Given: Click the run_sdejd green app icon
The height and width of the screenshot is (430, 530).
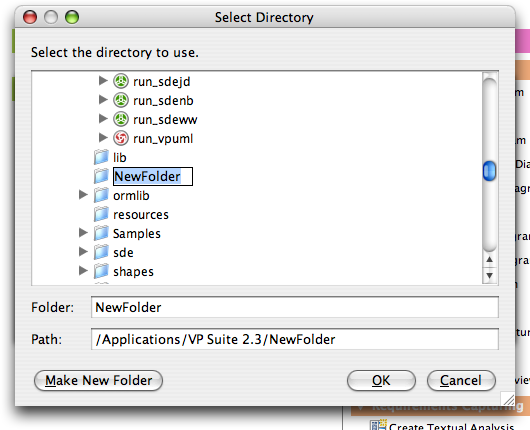Looking at the screenshot, I should coord(121,81).
